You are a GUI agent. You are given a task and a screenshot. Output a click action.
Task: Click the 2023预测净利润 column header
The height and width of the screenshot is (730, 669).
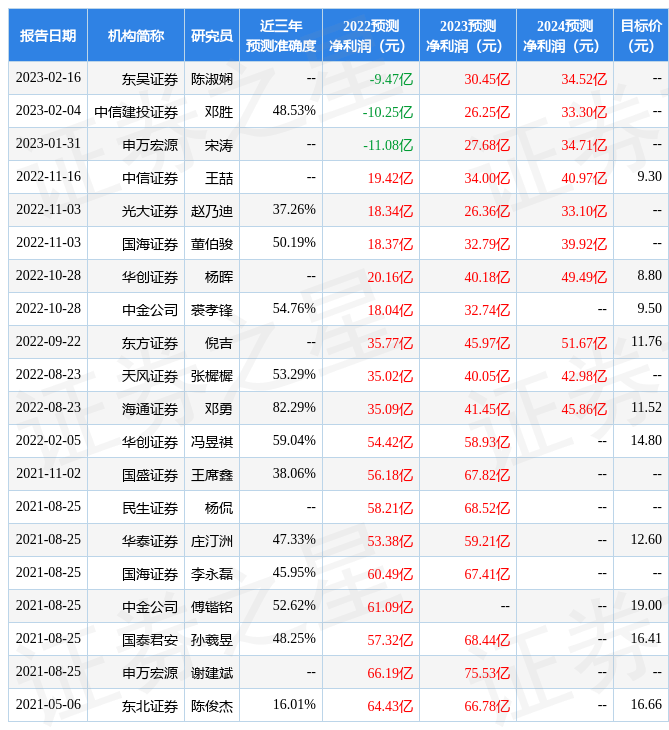(x=467, y=36)
